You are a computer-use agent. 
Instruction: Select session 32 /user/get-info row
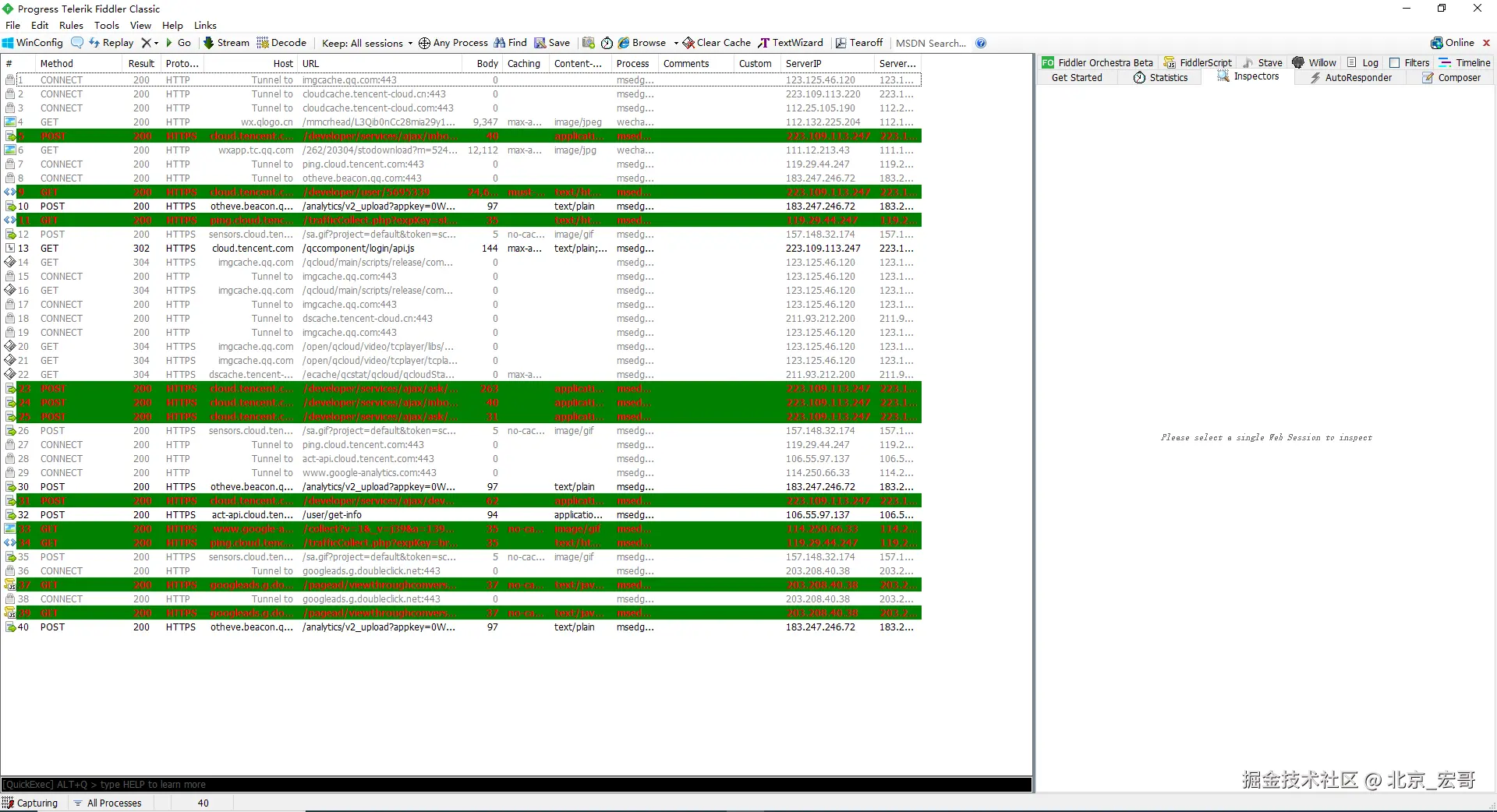[462, 515]
